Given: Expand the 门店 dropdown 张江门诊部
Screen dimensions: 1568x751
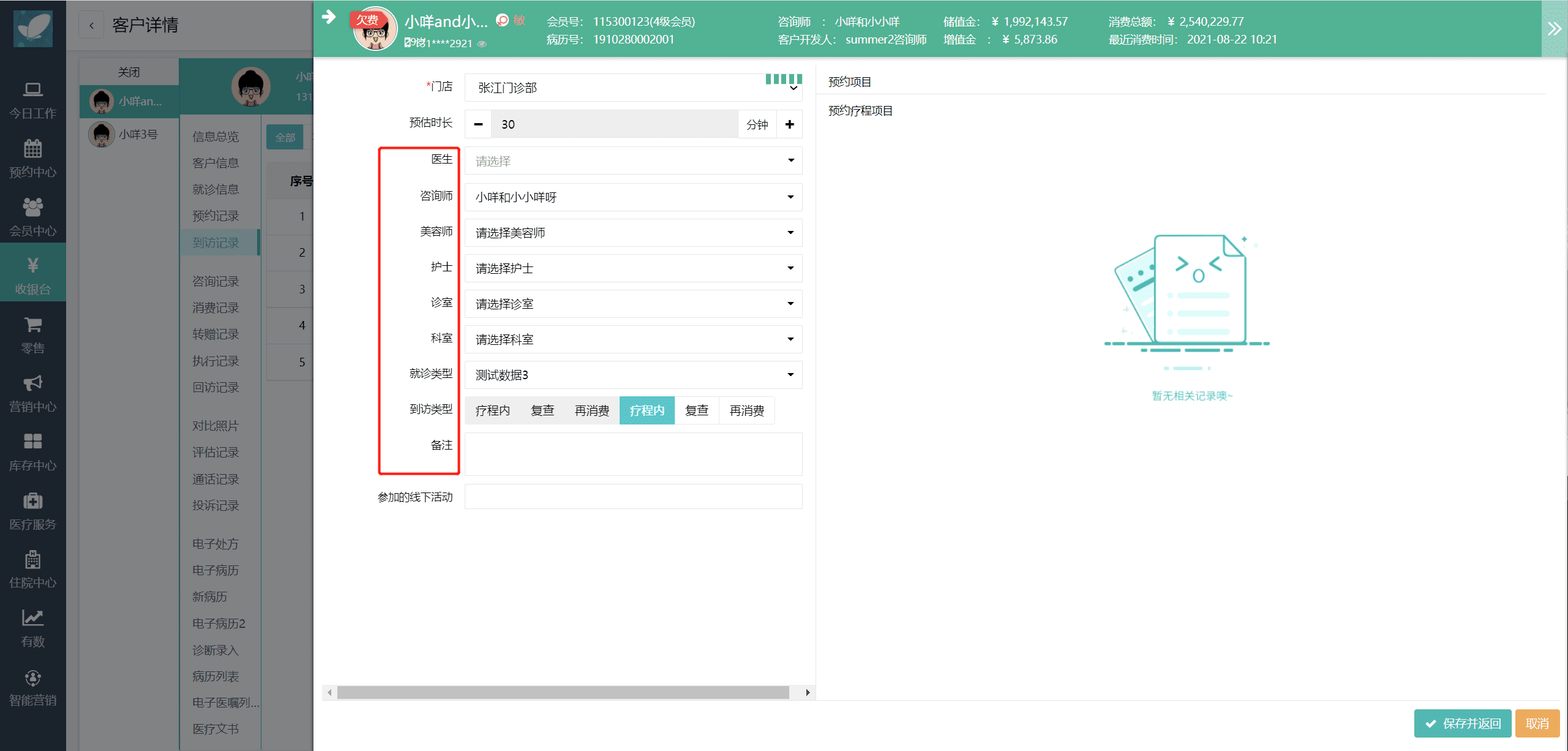Looking at the screenshot, I should pyautogui.click(x=633, y=88).
